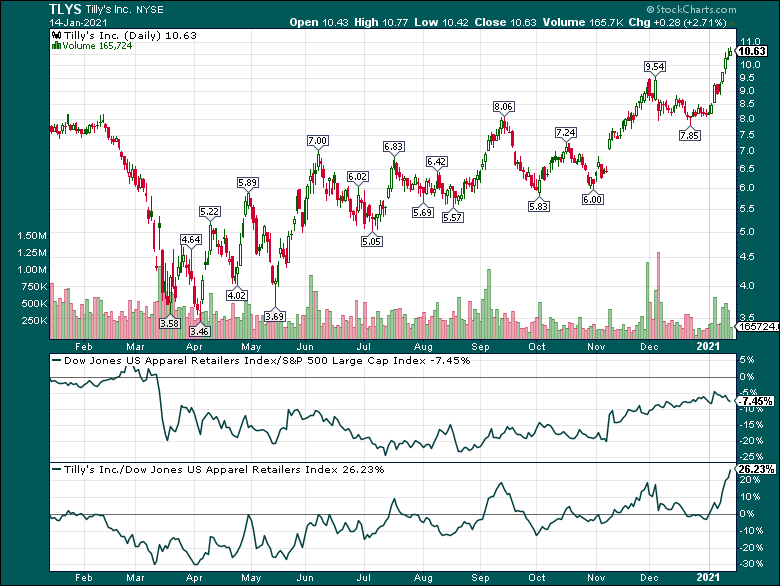Click the candlestick icon beside Tilly's Inc. (Daily)
This screenshot has width=780, height=586.
pyautogui.click(x=56, y=35)
